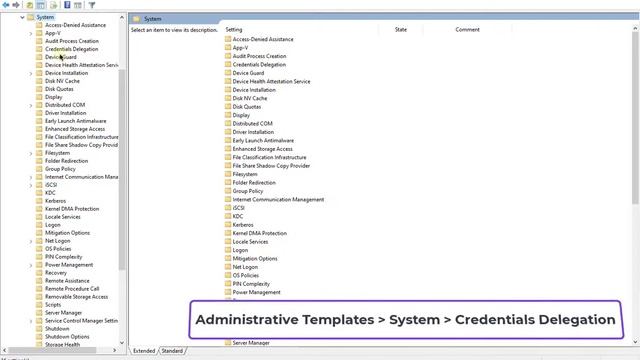Click the Filter funnel toolbar icon
640x360 pixels.
tap(92, 5)
